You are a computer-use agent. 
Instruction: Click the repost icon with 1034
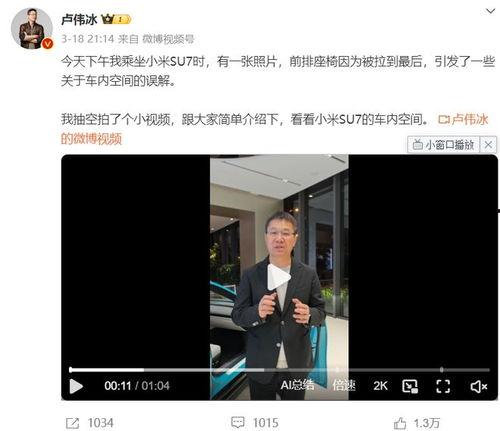[x=72, y=423]
